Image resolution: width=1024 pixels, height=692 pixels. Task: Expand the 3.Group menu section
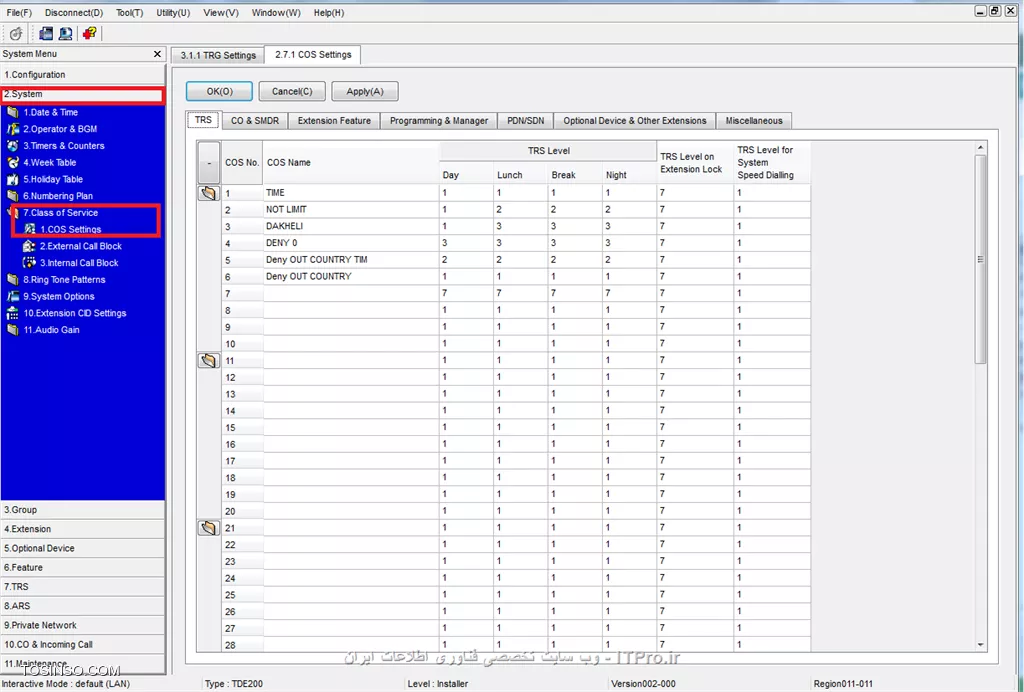pyautogui.click(x=82, y=510)
